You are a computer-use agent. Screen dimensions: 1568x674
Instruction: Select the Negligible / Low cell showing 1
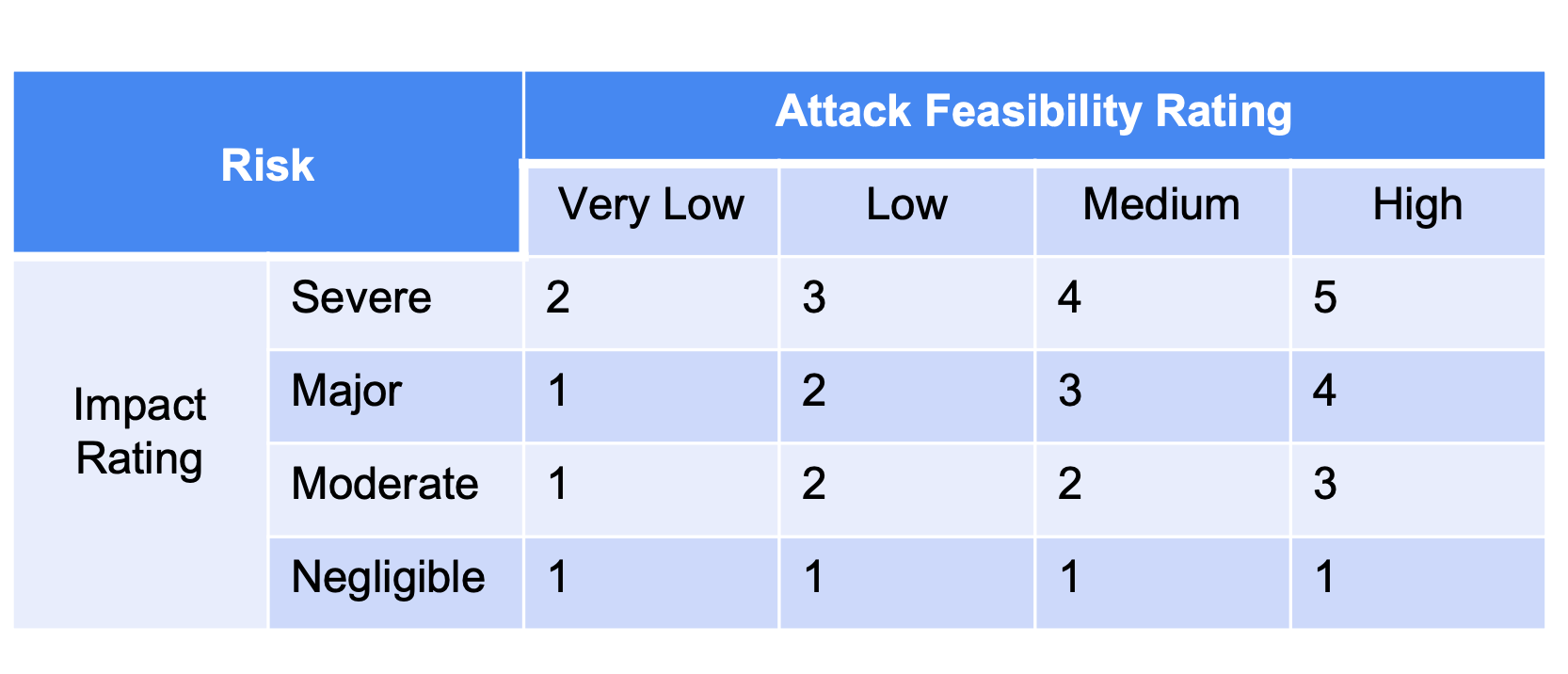click(907, 583)
